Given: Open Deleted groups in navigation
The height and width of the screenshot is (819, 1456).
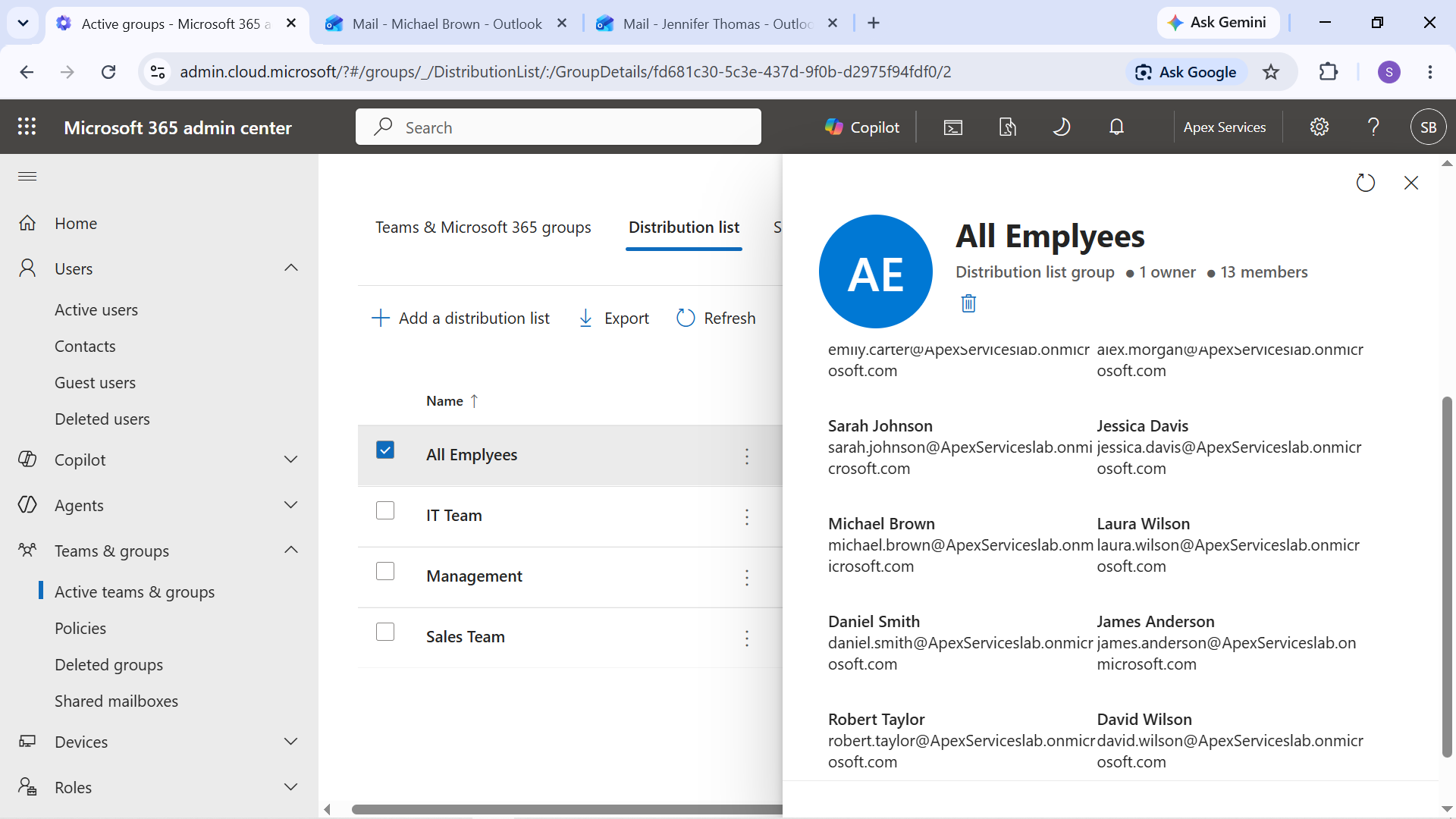Looking at the screenshot, I should pos(108,664).
